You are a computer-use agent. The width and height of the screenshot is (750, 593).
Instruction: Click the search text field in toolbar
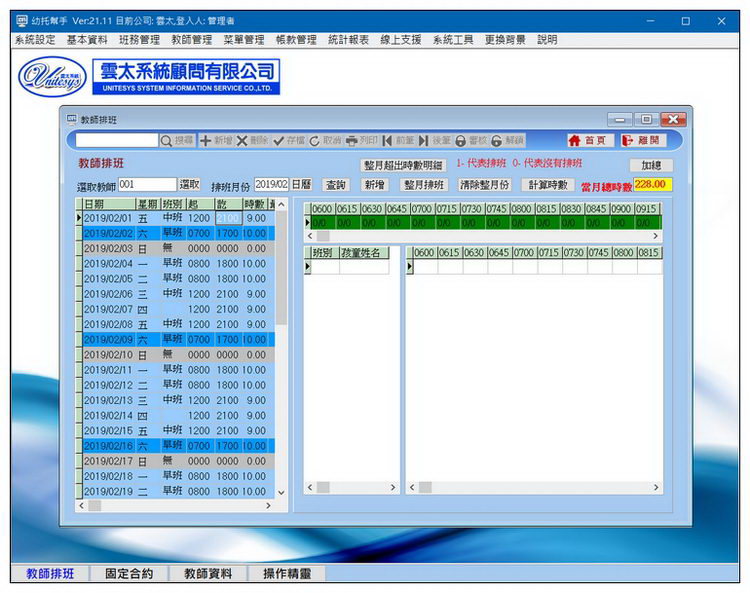coord(117,141)
